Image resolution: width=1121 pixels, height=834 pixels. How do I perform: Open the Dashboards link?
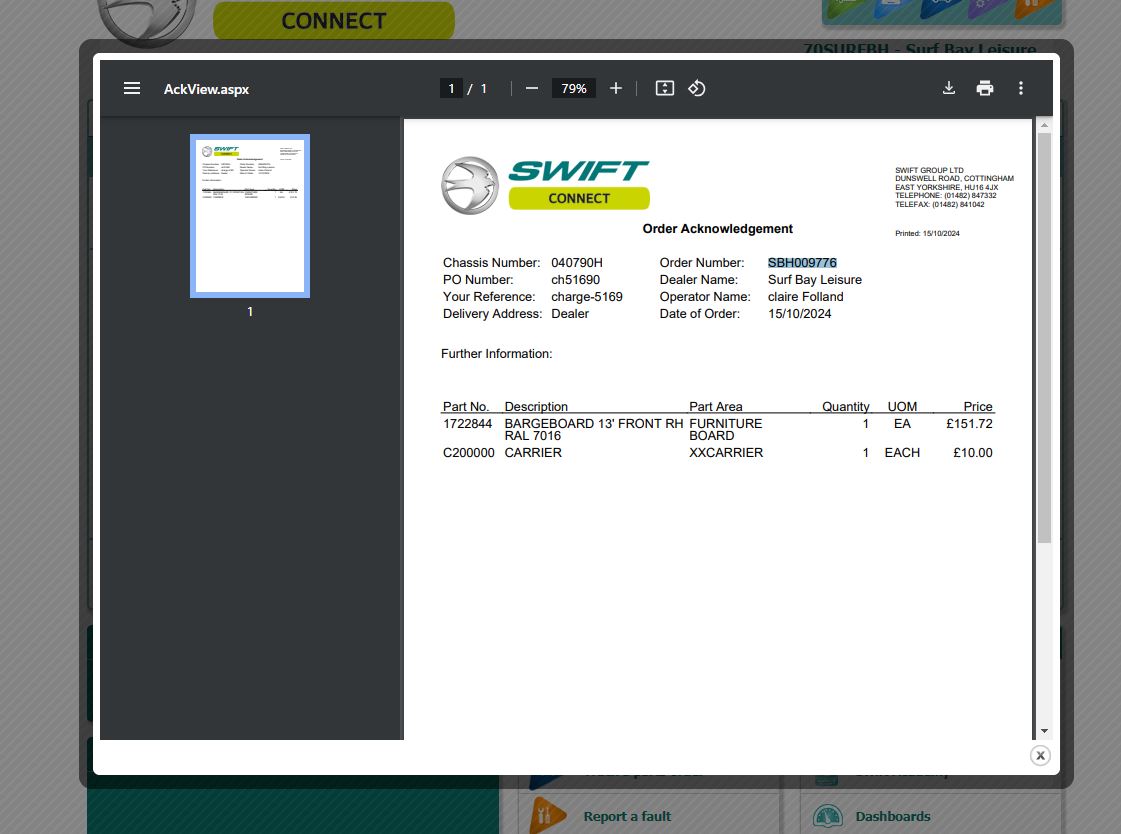click(892, 816)
